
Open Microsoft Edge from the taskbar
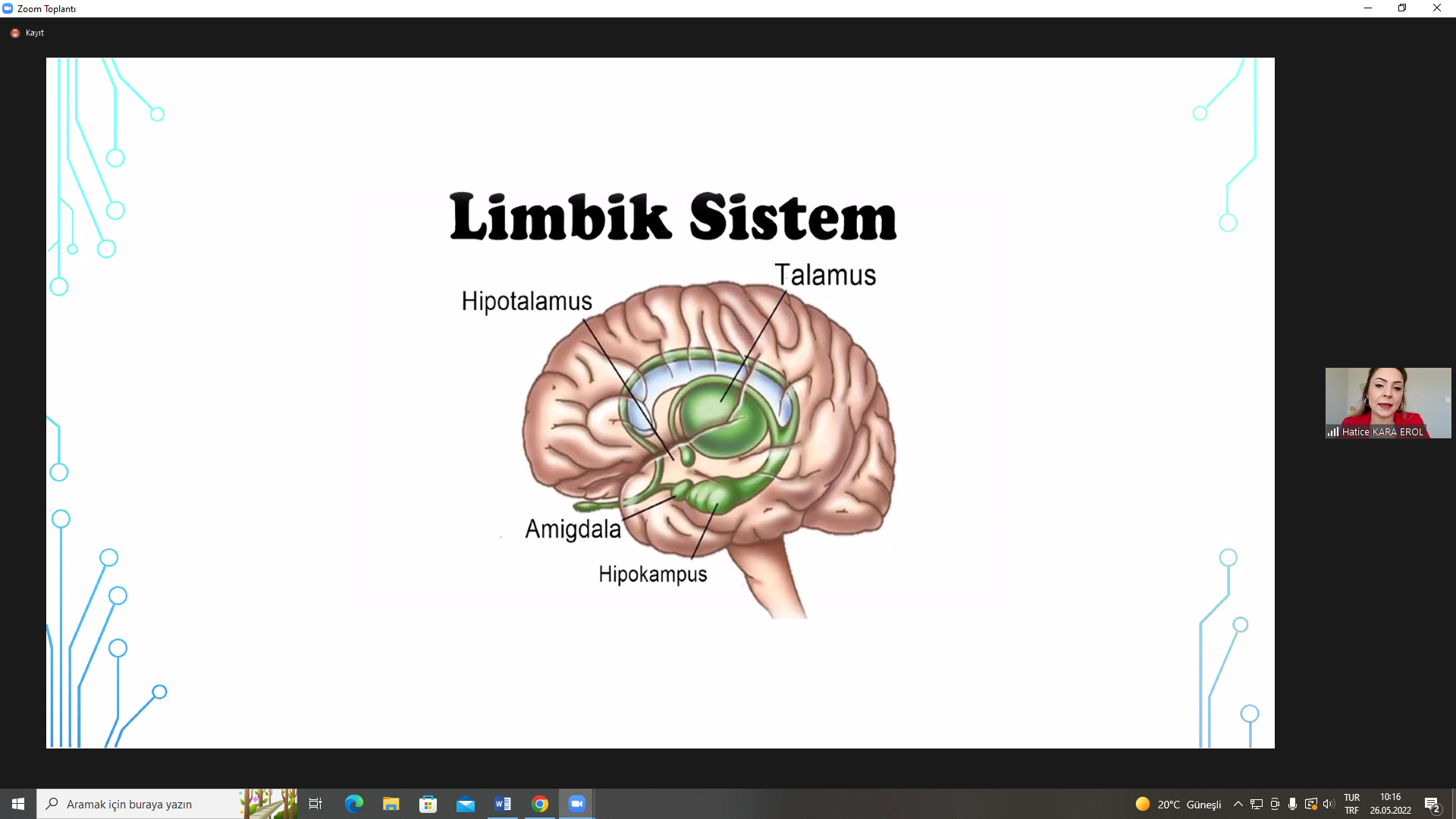point(353,804)
